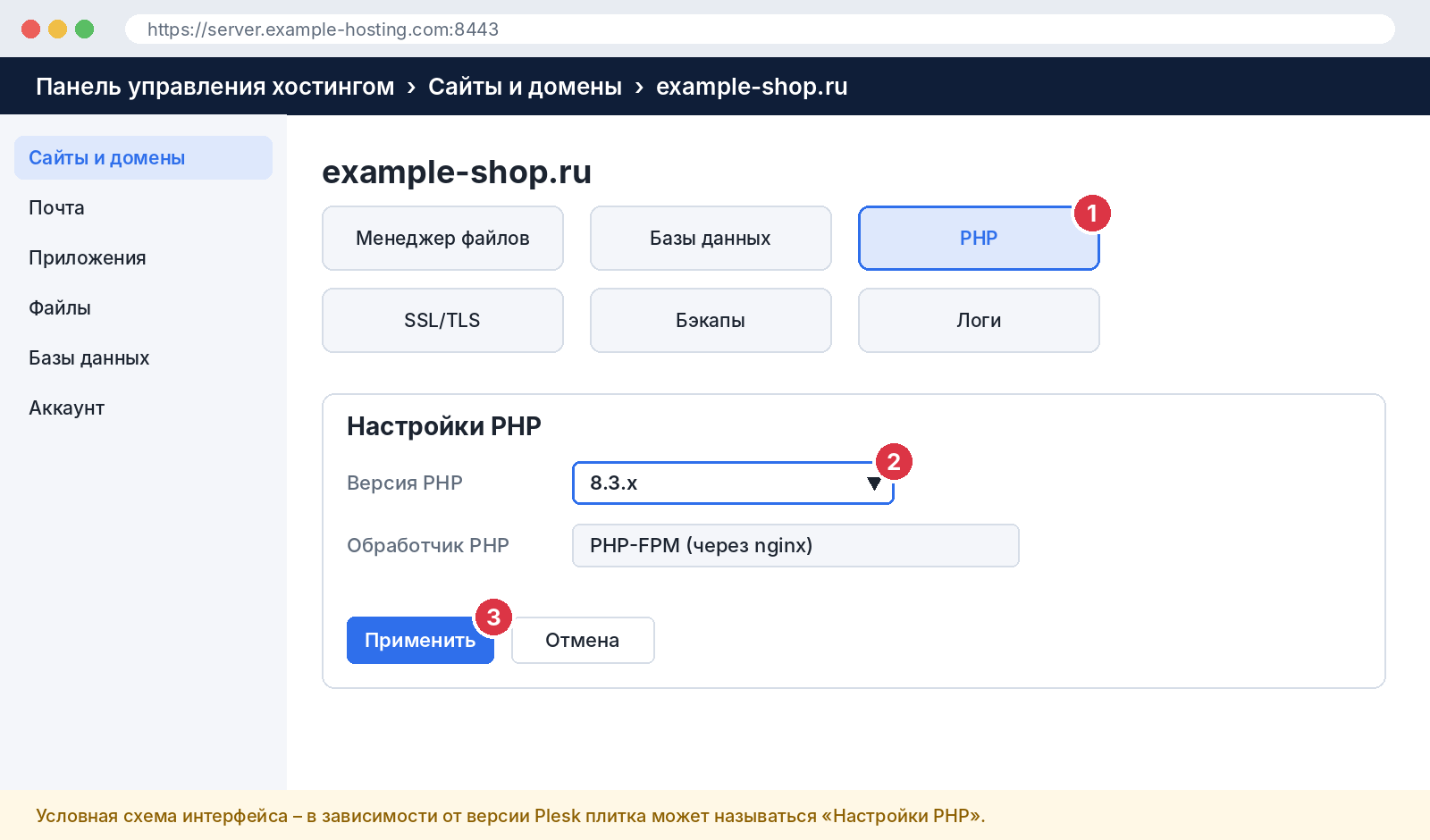Open the Логи tile
This screenshot has width=1430, height=840.
[979, 321]
